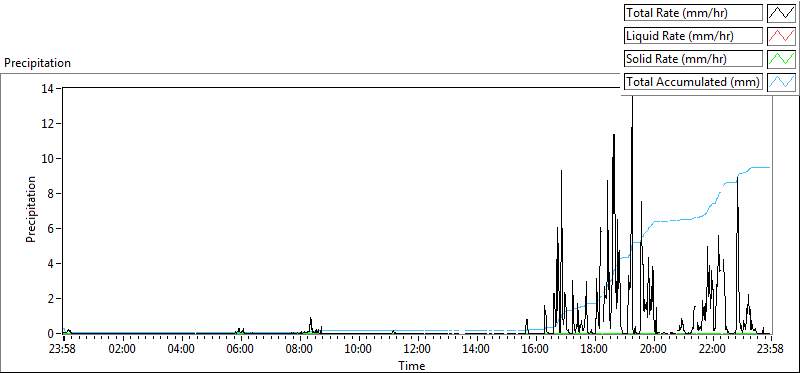Click the 22:00 x-axis tick label
This screenshot has width=800, height=373.
[x=712, y=350]
